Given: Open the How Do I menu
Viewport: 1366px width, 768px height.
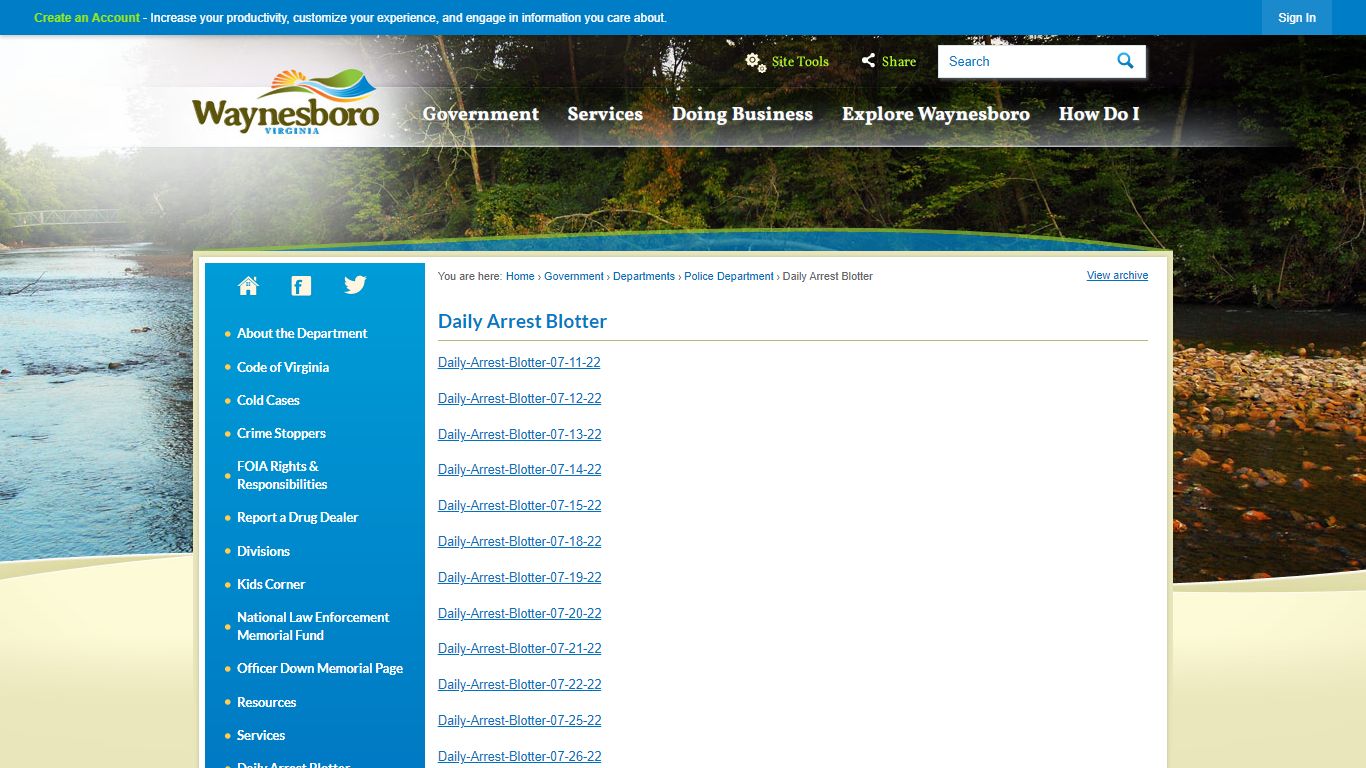Looking at the screenshot, I should 1099,114.
